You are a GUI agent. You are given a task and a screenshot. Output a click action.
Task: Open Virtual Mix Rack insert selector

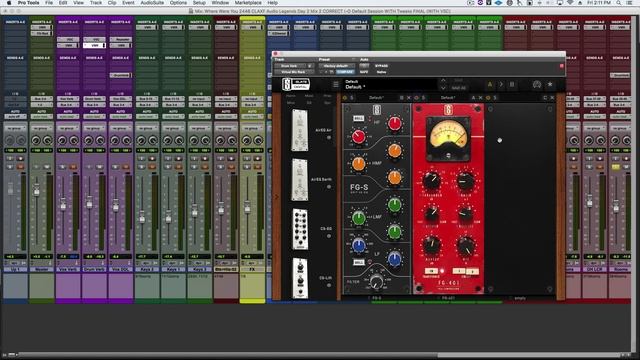pyautogui.click(x=293, y=72)
